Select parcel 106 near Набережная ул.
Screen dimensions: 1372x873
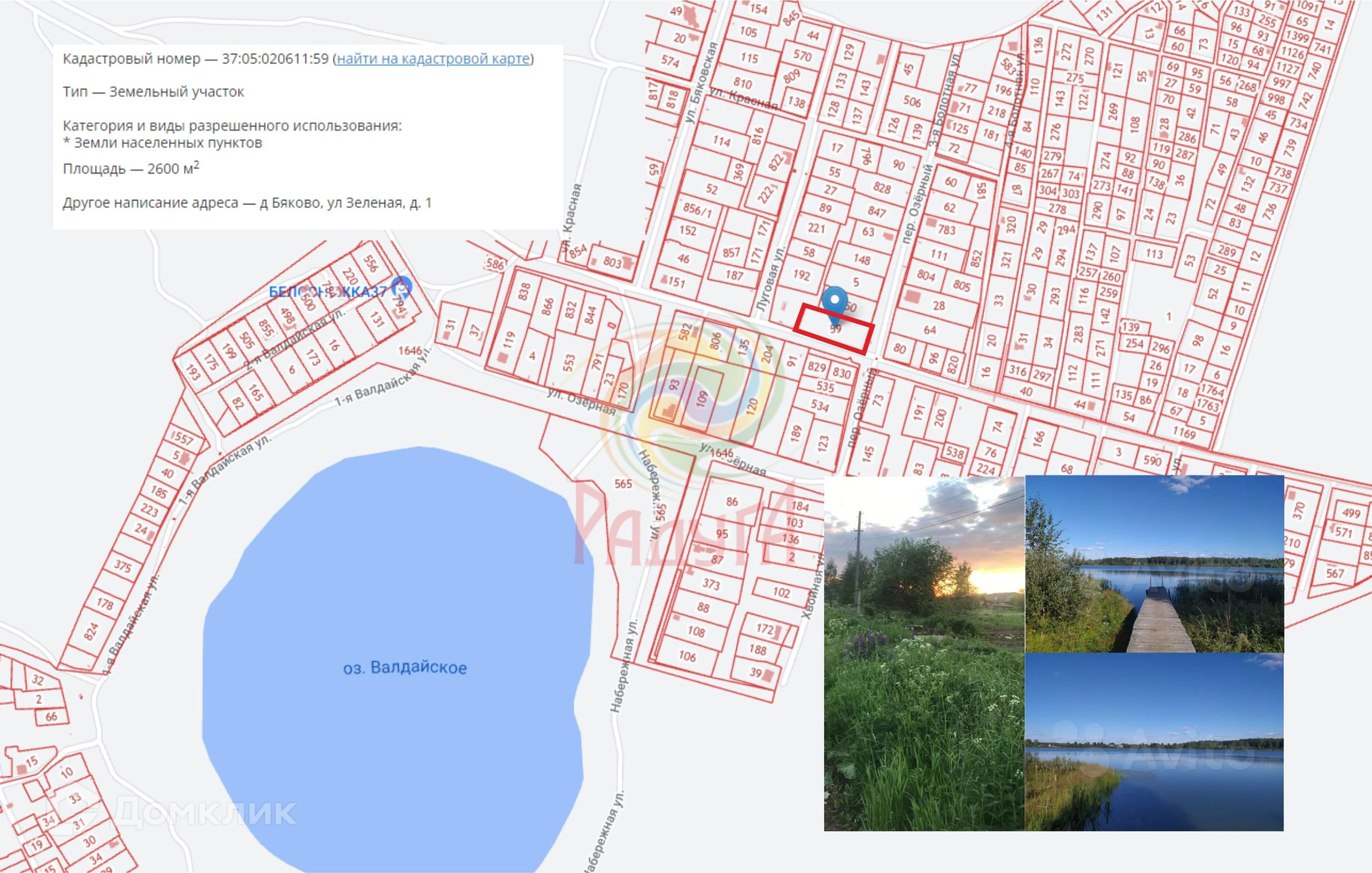(x=687, y=656)
